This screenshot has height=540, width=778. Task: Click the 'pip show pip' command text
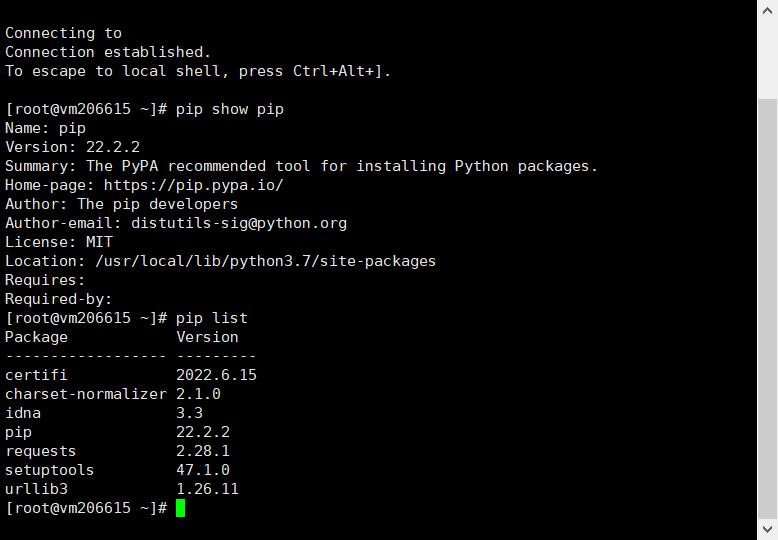click(x=230, y=109)
